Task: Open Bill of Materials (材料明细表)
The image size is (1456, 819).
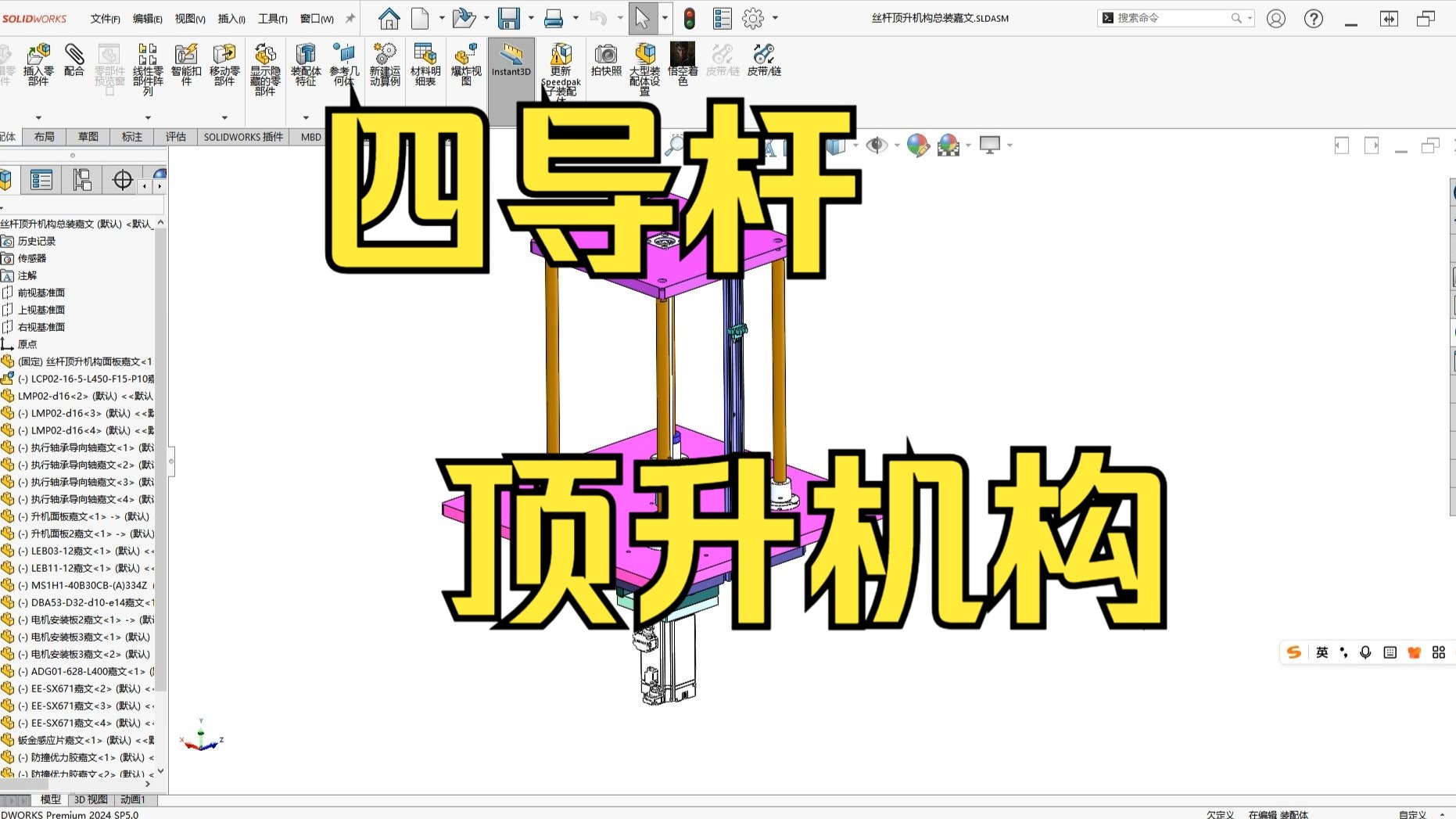Action: (x=425, y=64)
